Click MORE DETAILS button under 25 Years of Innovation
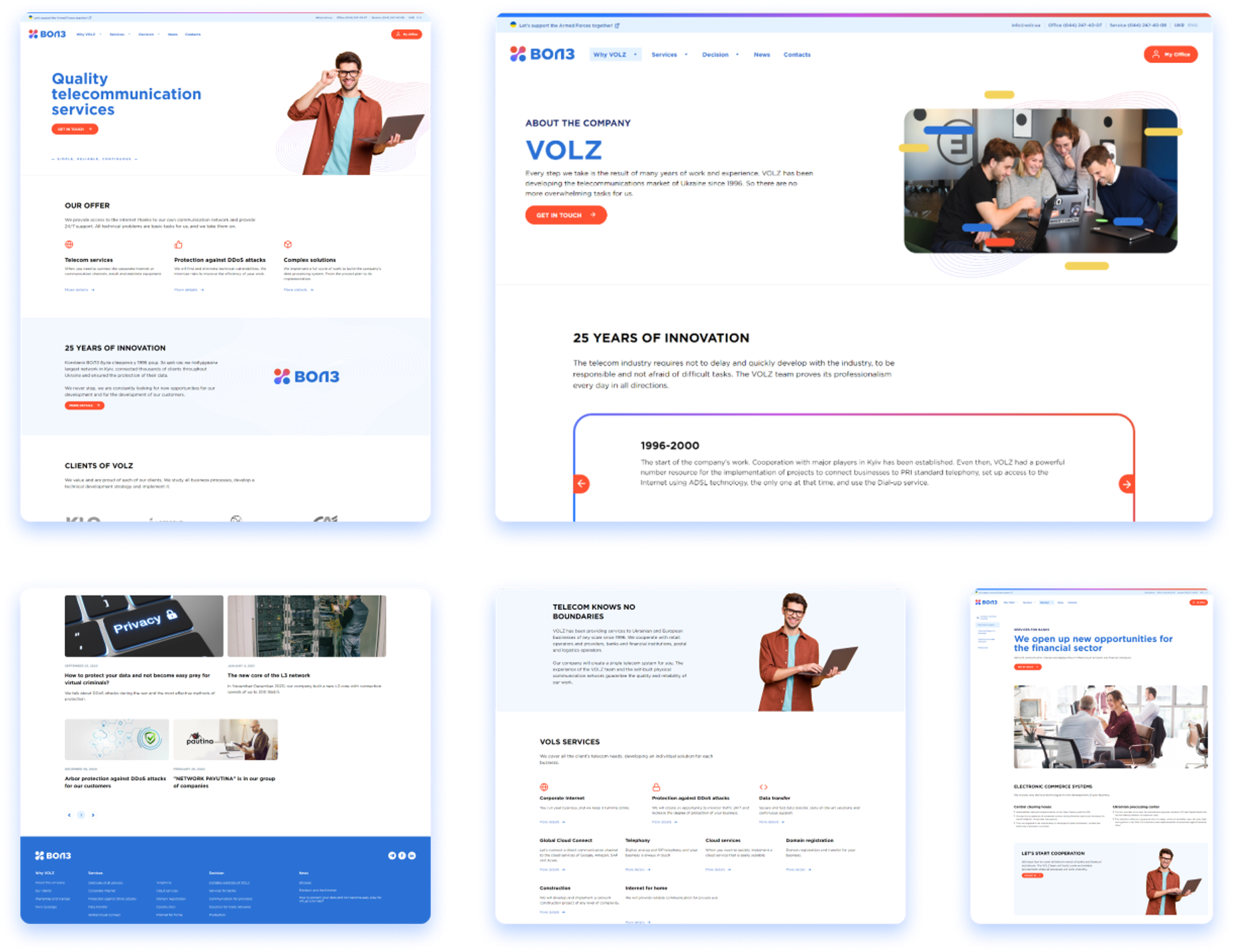The image size is (1233, 952). (x=84, y=406)
